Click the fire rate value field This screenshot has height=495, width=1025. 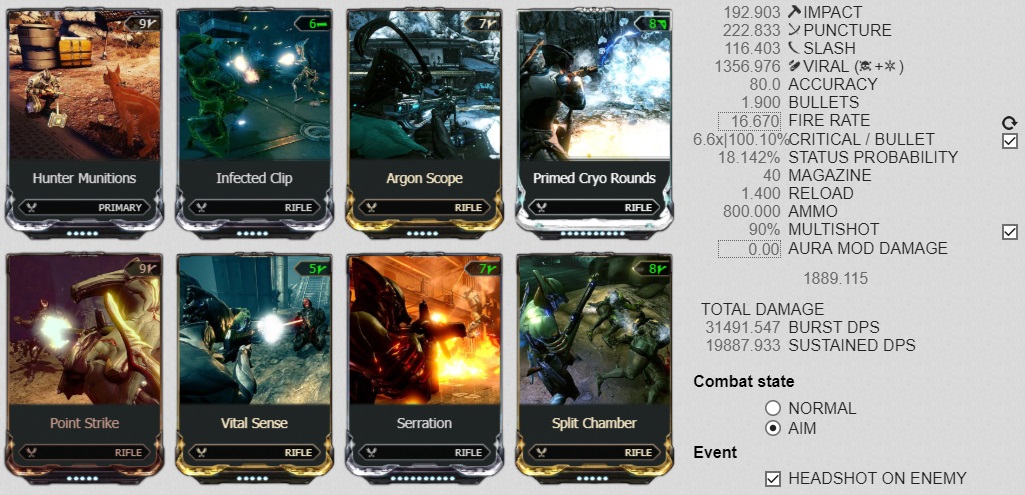[x=750, y=121]
